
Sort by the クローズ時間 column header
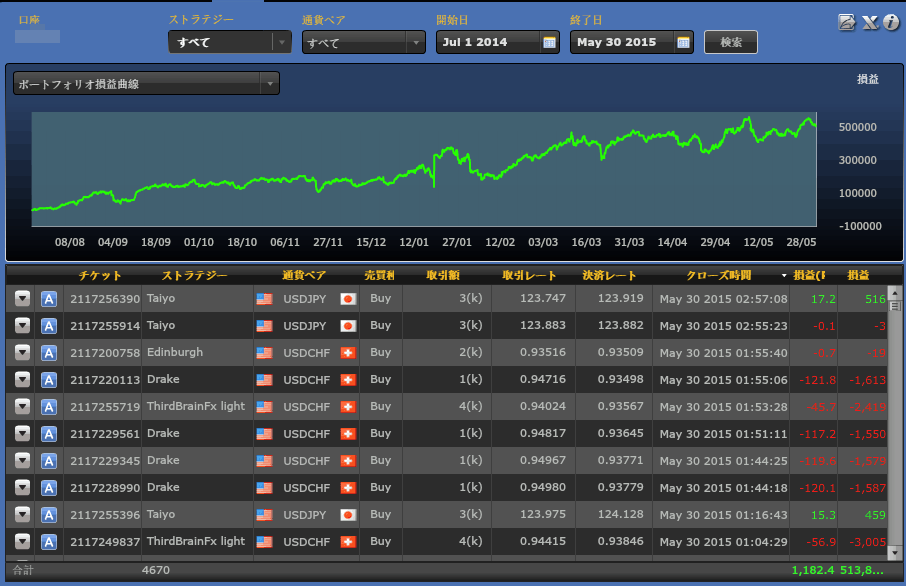pos(719,276)
